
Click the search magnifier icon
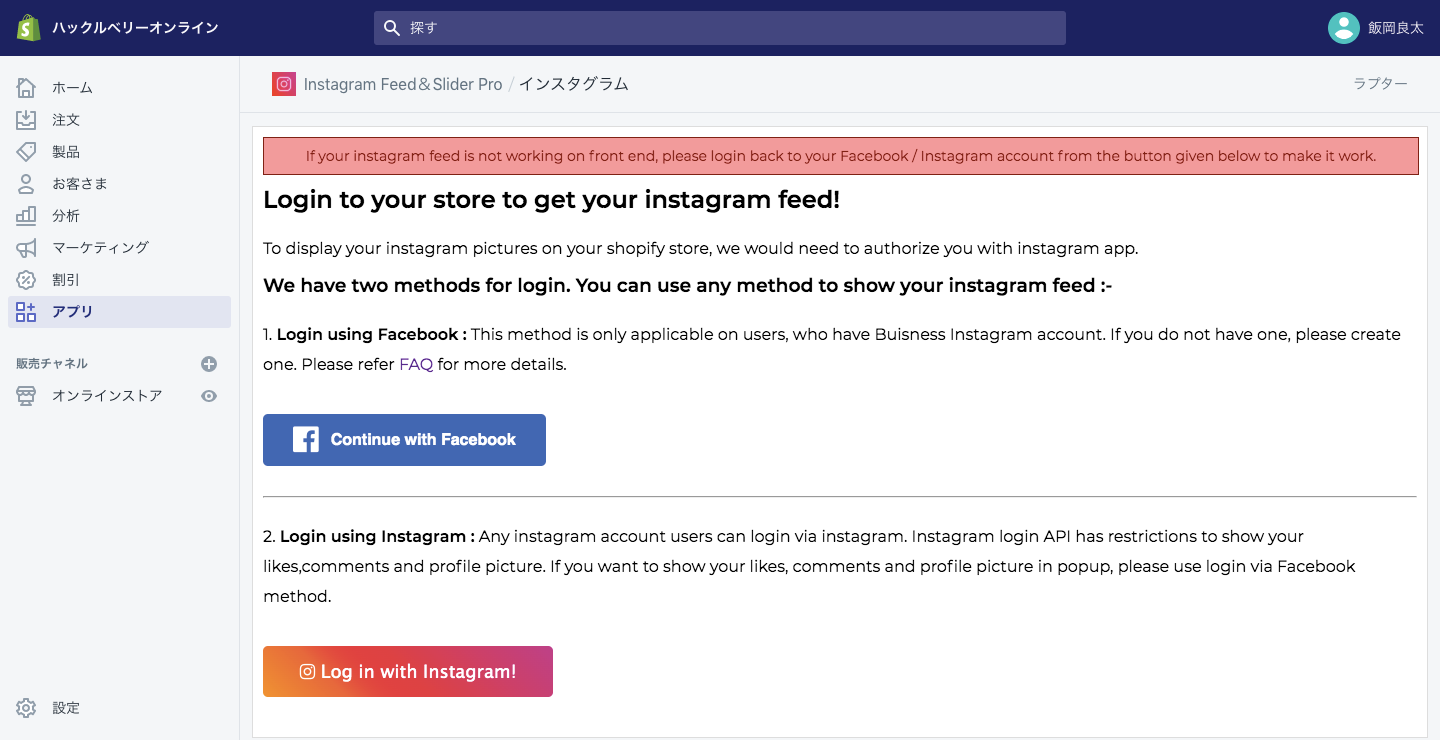pyautogui.click(x=393, y=28)
